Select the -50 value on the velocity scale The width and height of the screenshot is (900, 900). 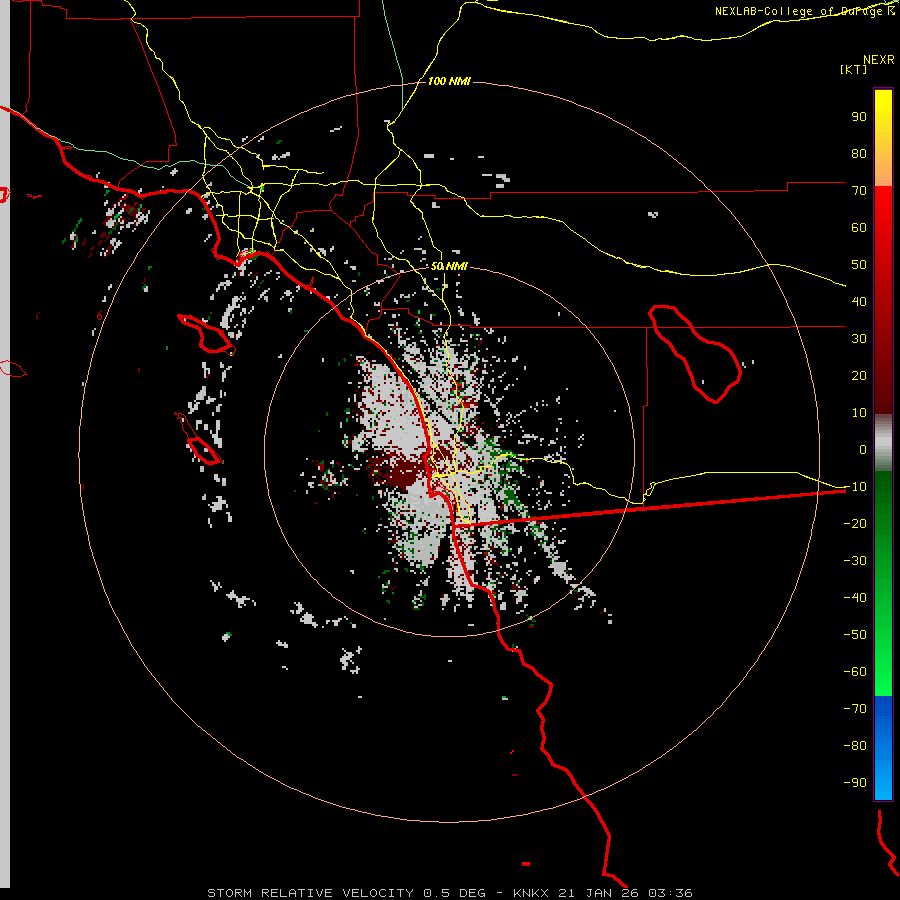(x=855, y=634)
